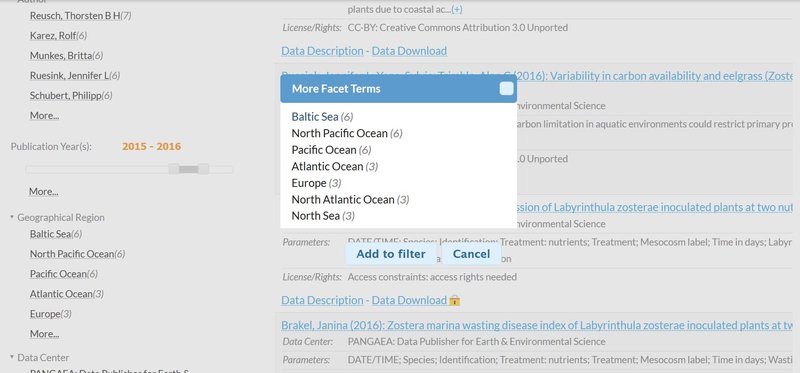The image size is (800, 373).
Task: Select North Pacific Ocean in the dialog list
Action: point(347,133)
